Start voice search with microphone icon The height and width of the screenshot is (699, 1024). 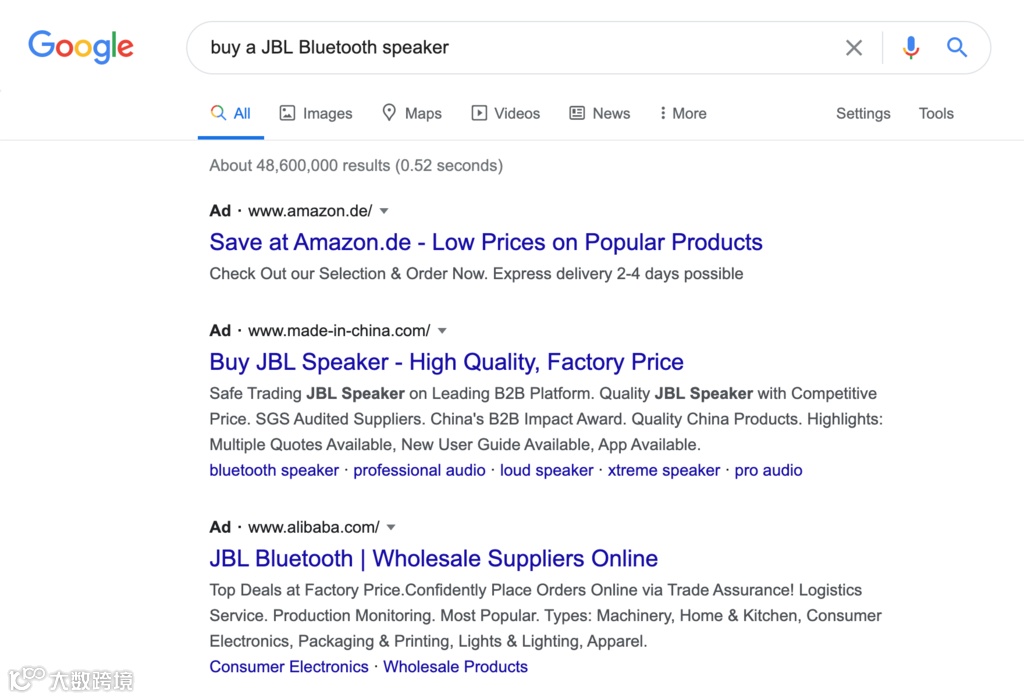tap(910, 47)
